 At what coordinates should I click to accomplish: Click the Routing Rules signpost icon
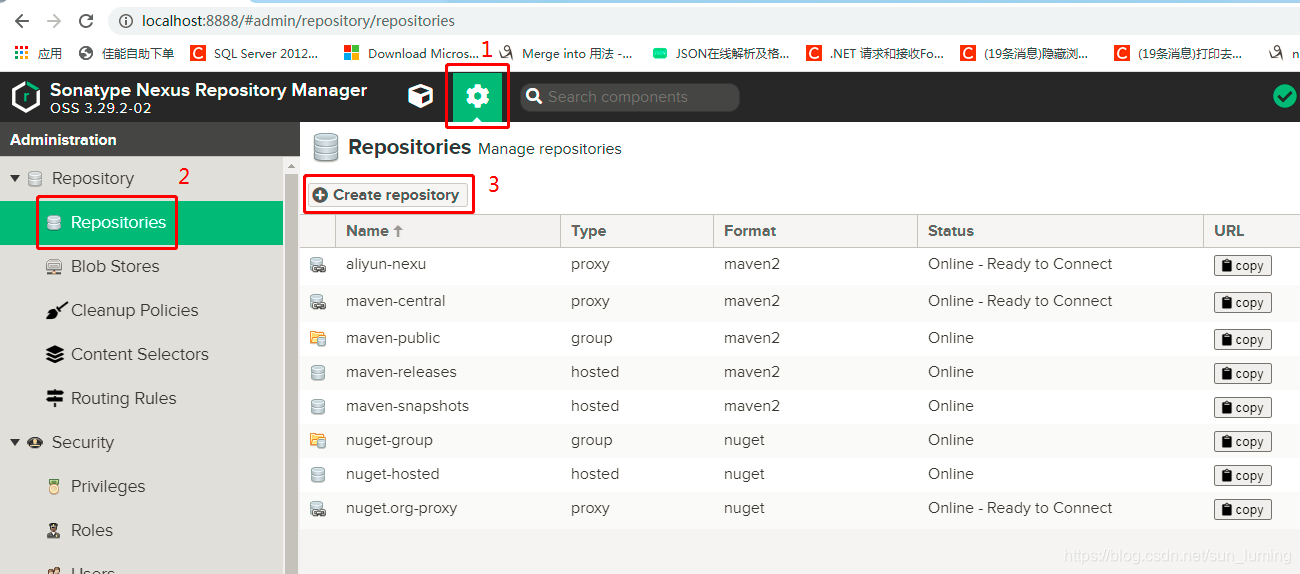tap(54, 399)
